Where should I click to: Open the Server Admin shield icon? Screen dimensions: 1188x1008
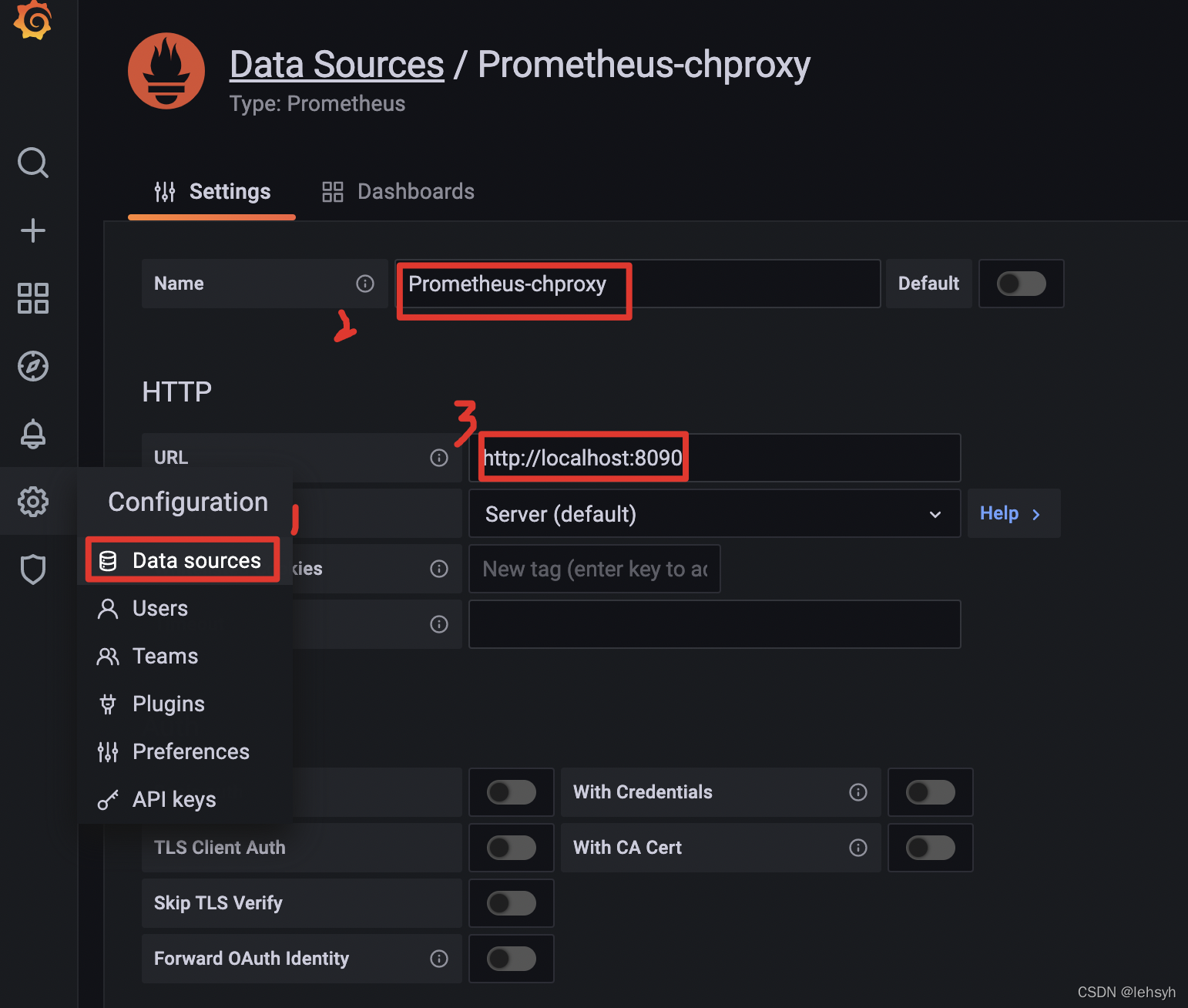click(x=33, y=570)
